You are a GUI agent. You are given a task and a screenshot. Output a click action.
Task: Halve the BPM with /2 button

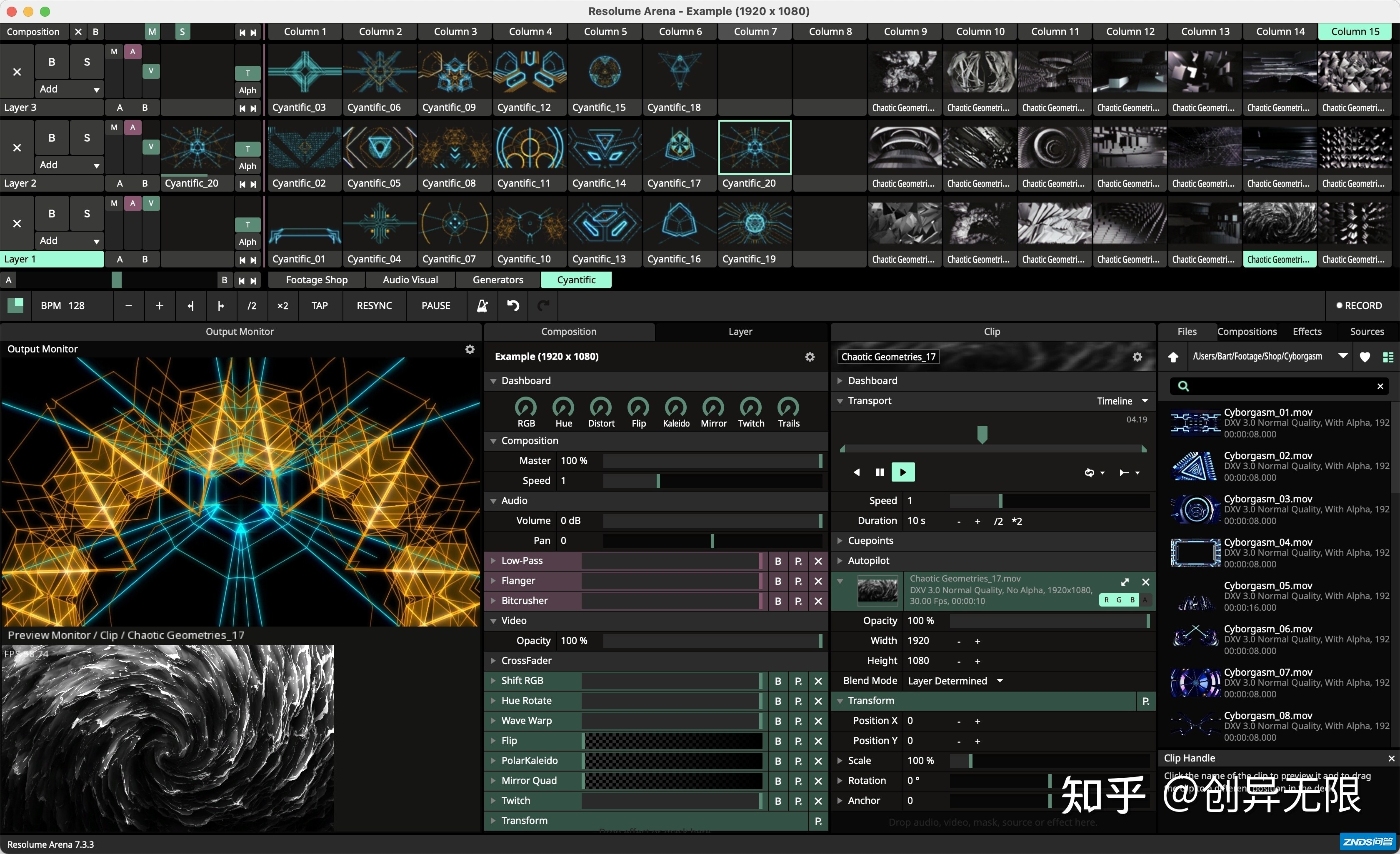252,306
